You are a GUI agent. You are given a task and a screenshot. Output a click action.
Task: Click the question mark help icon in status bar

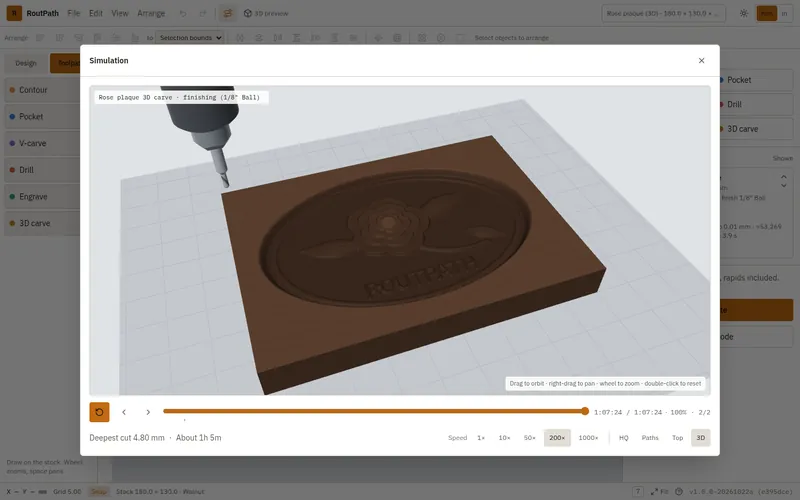(x=637, y=492)
